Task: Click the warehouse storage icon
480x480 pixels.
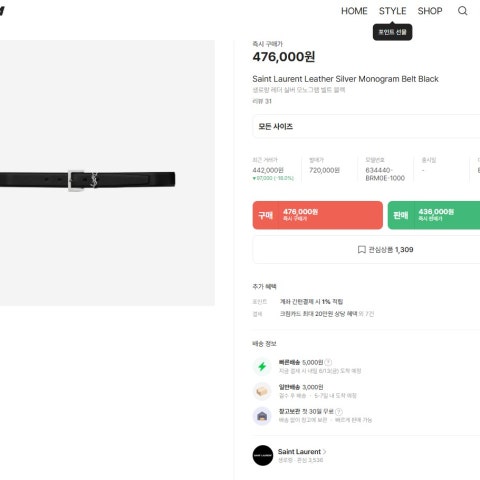Action: pos(262,416)
